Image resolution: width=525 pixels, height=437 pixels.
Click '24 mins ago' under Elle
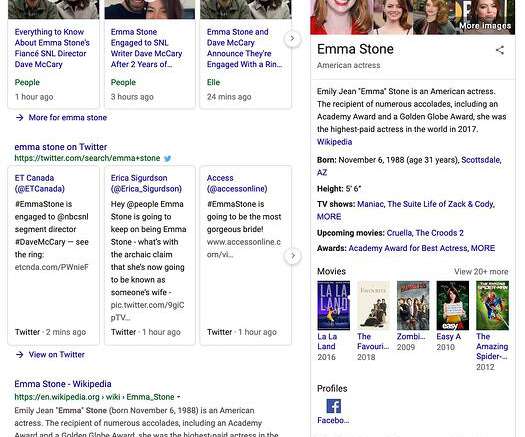point(229,97)
